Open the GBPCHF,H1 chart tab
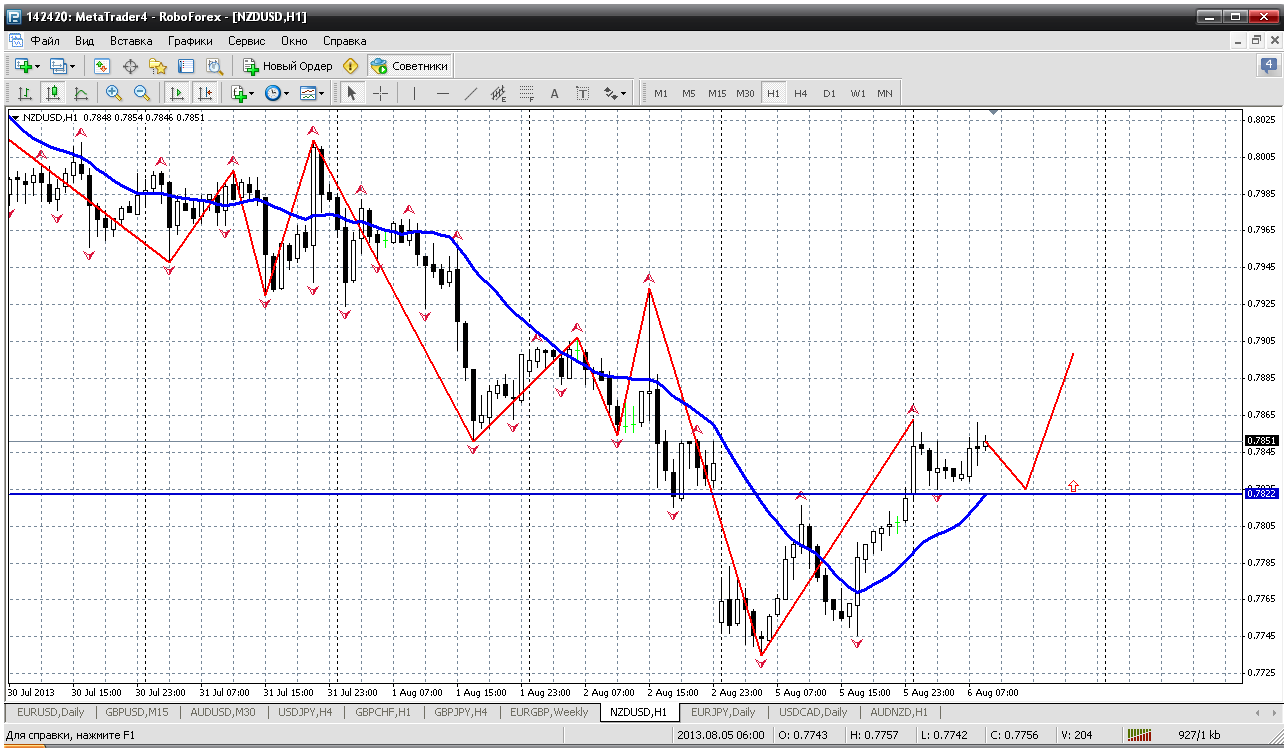1288x748 pixels. pyautogui.click(x=382, y=712)
